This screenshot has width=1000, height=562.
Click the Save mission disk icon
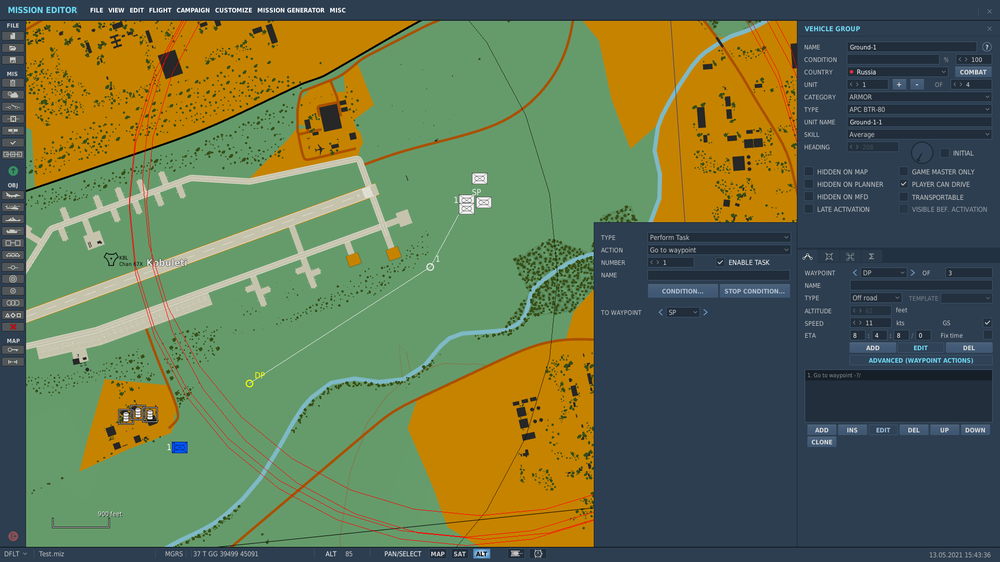pos(13,60)
